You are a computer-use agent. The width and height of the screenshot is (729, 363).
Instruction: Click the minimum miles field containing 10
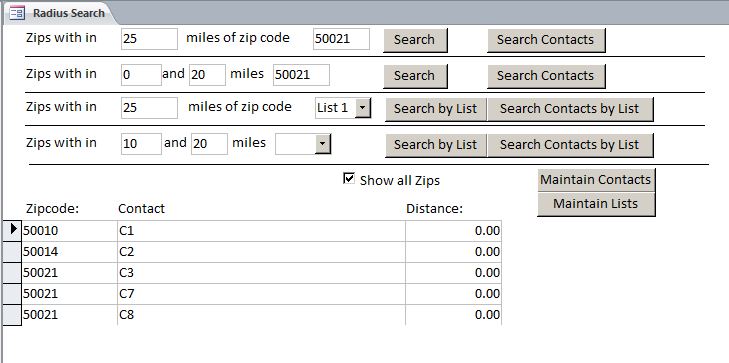click(x=141, y=144)
